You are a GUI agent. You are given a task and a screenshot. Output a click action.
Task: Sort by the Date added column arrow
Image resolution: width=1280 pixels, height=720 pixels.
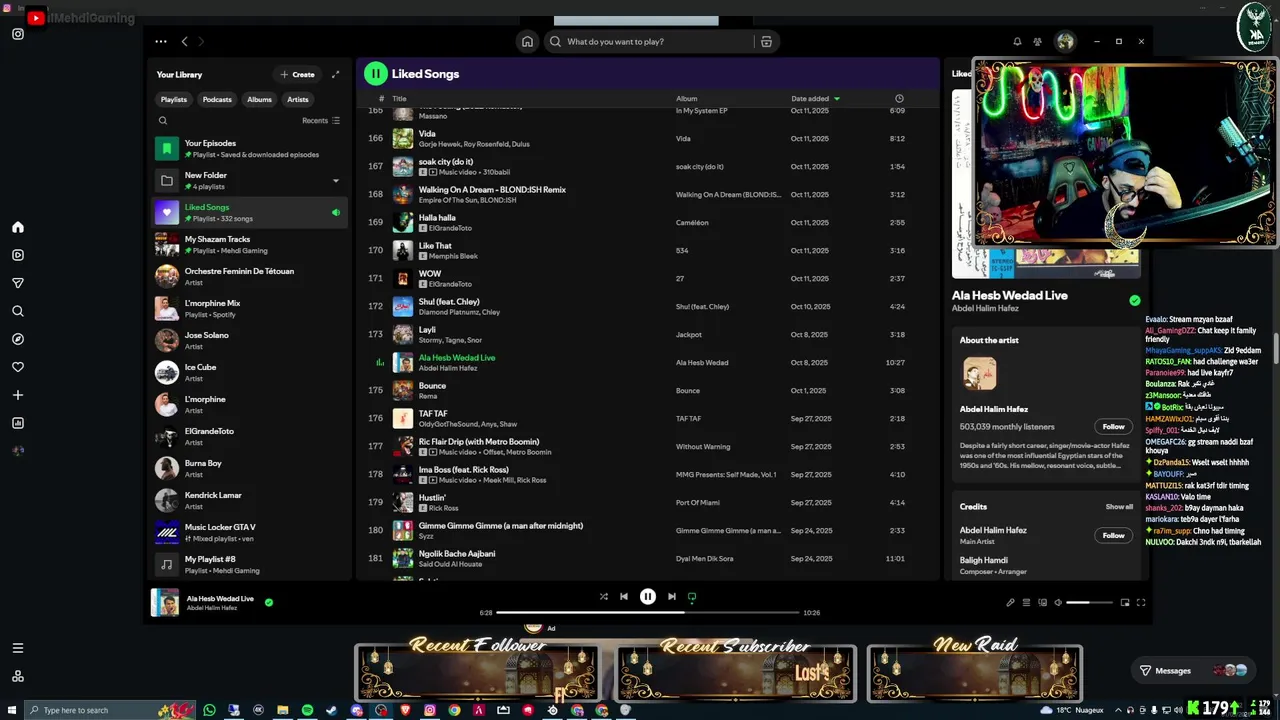[837, 99]
